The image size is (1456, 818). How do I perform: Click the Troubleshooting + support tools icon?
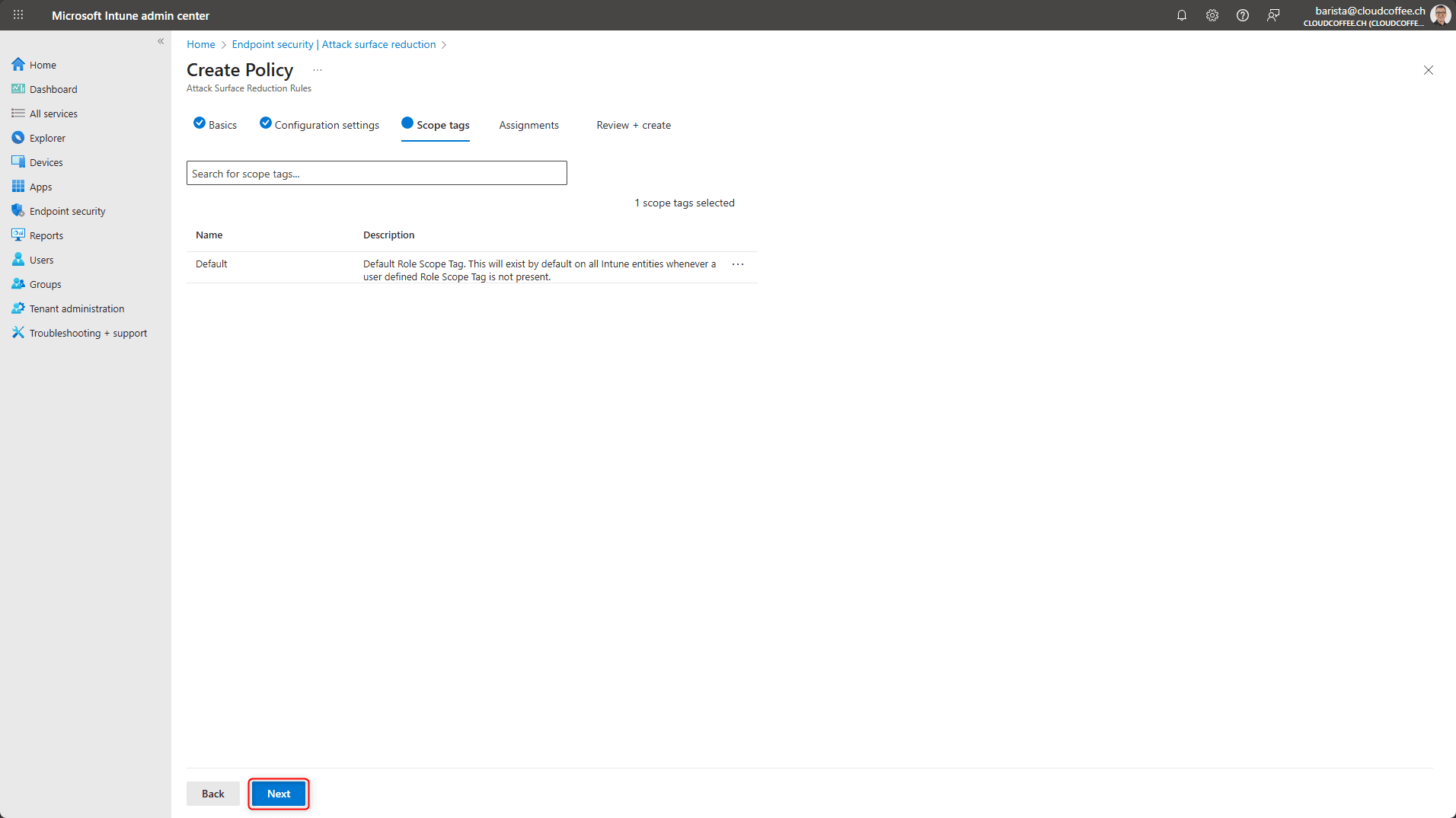18,333
